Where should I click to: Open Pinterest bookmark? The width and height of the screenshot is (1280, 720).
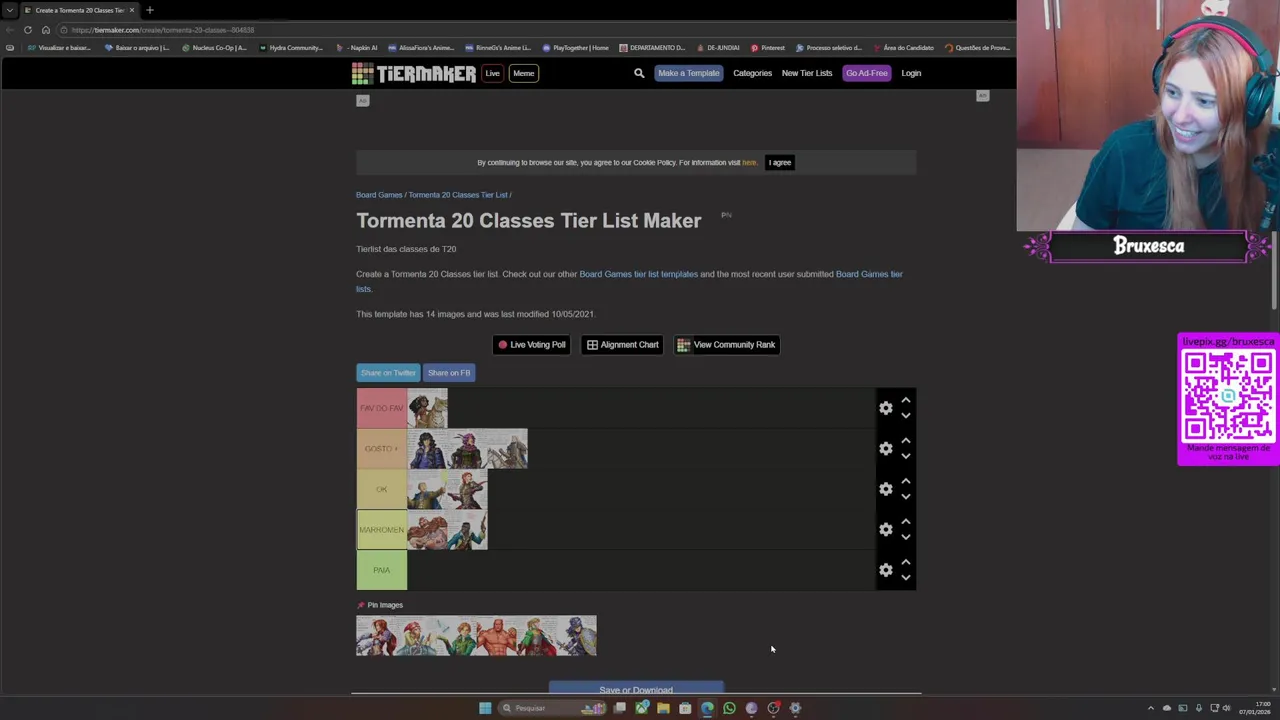click(768, 48)
